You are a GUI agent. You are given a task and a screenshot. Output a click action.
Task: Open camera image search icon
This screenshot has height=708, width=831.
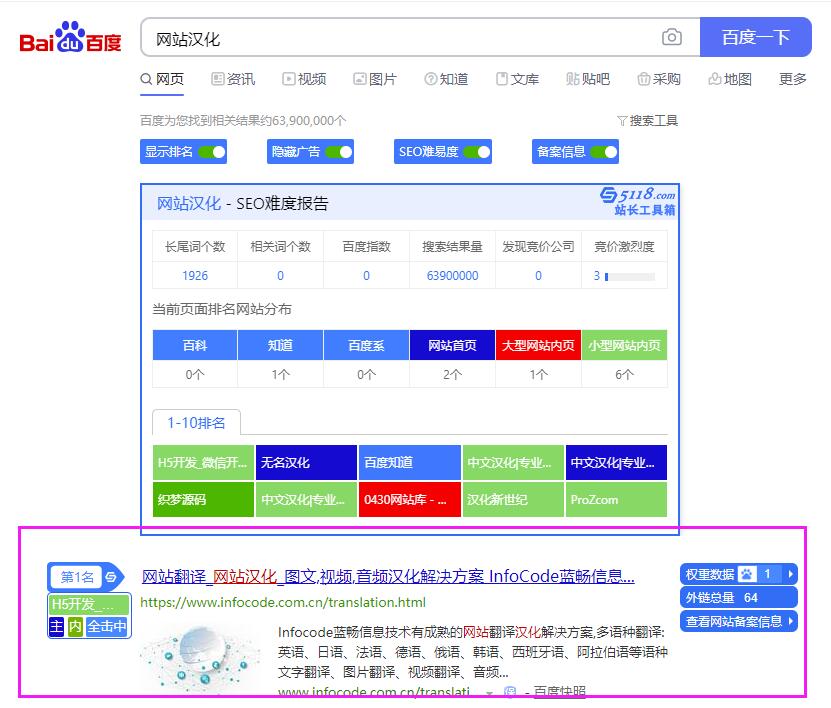[x=671, y=37]
